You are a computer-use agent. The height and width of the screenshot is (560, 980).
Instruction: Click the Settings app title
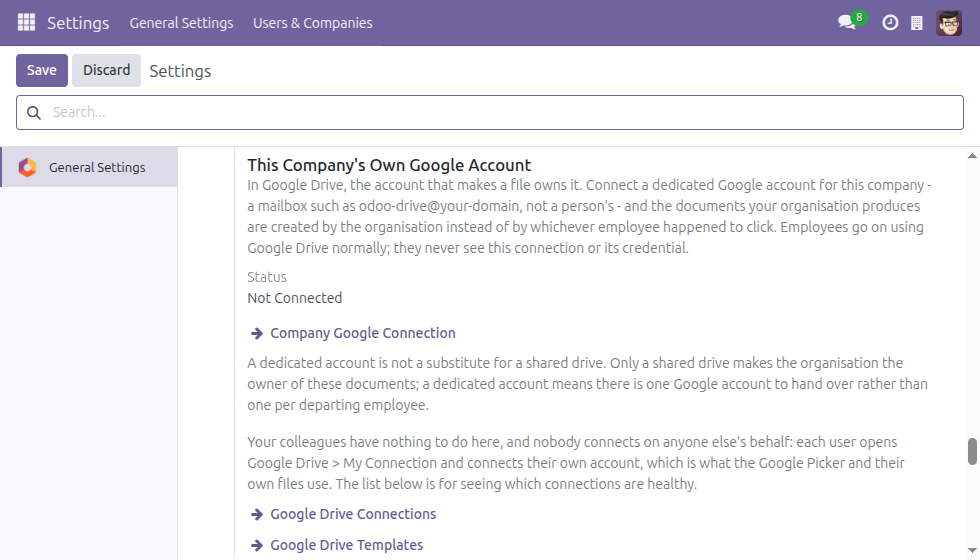pyautogui.click(x=78, y=23)
